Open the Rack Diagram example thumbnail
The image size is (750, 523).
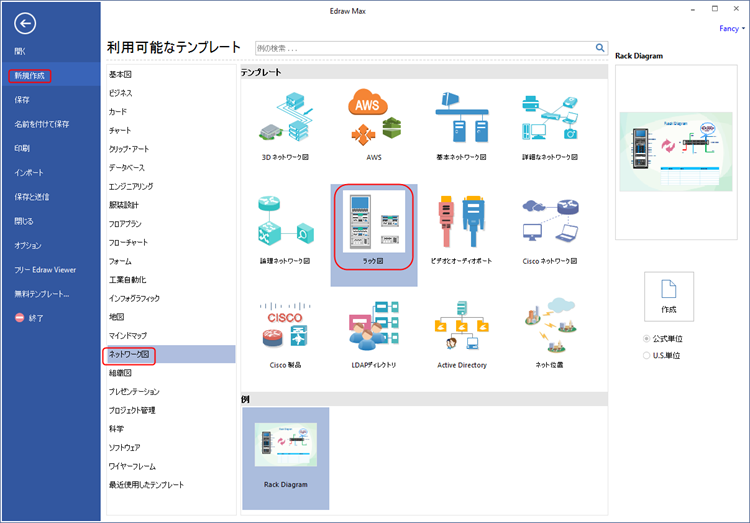(286, 458)
